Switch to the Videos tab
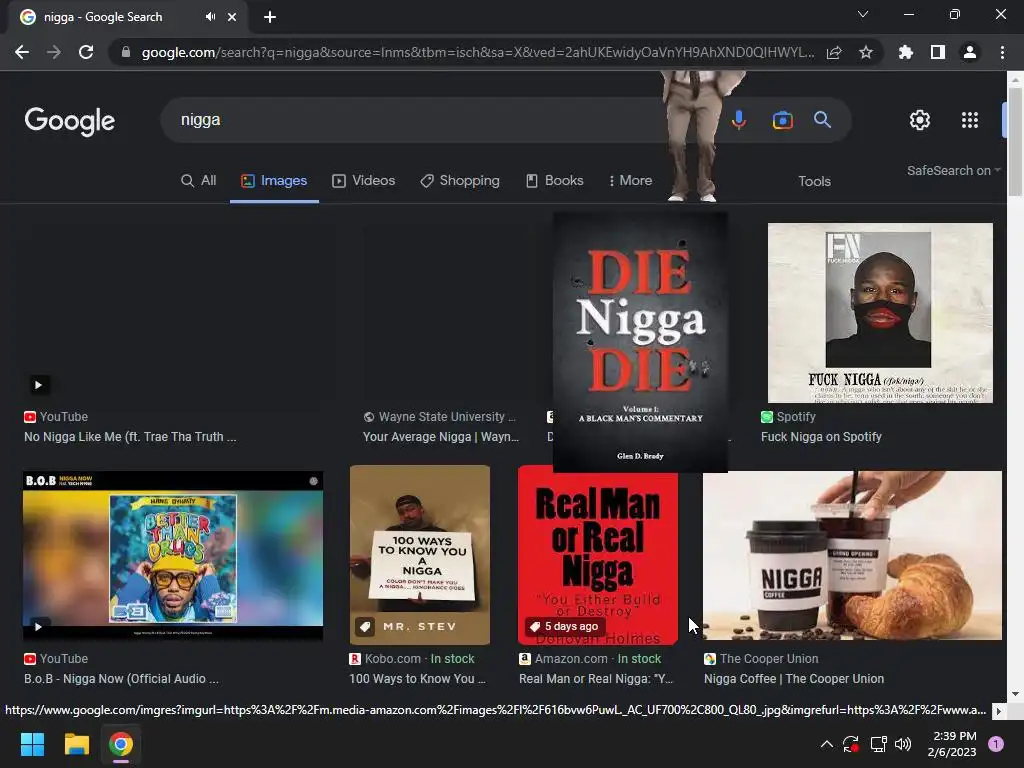Image resolution: width=1024 pixels, height=768 pixels. point(364,181)
